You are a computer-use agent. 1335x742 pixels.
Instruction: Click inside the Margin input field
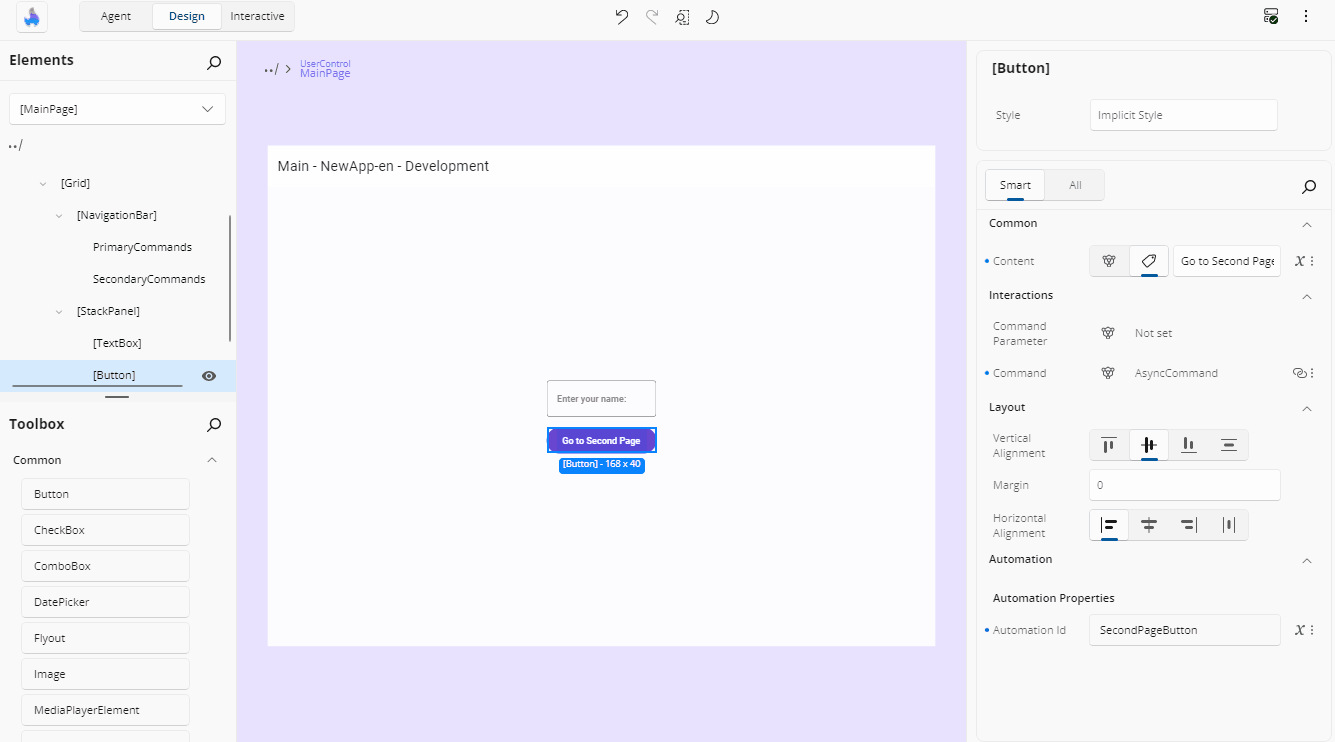point(1184,485)
